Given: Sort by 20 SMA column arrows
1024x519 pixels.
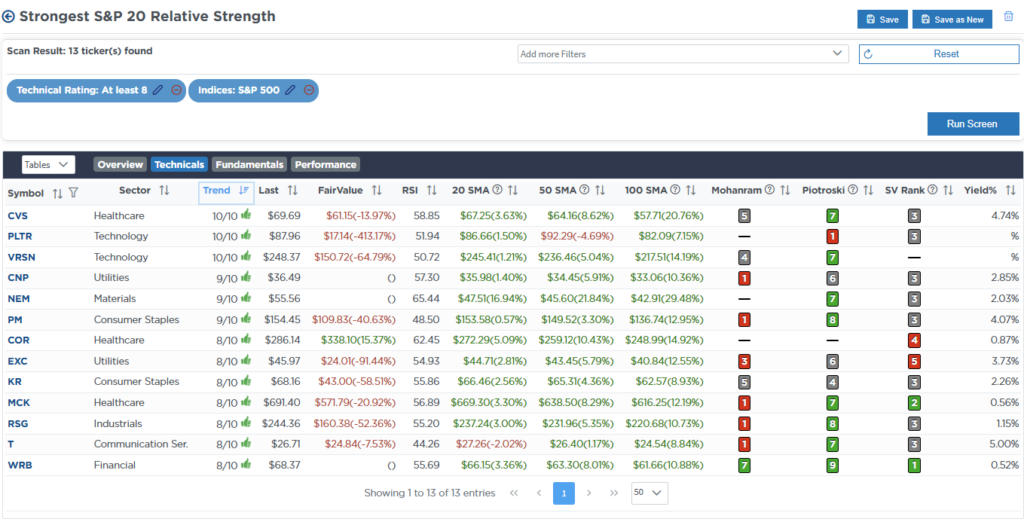Looking at the screenshot, I should pos(513,191).
